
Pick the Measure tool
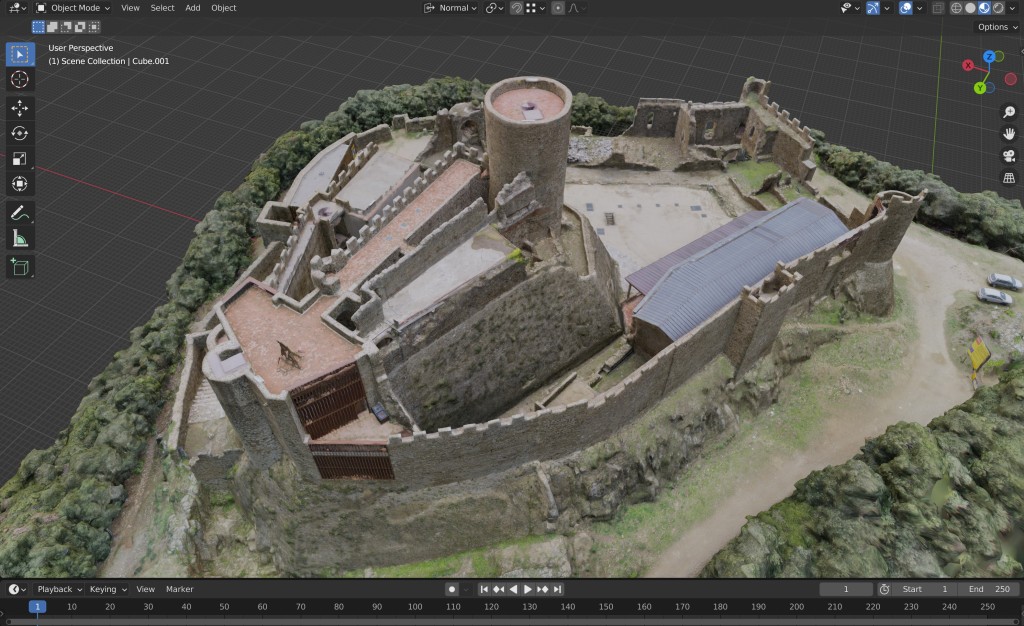[20, 238]
